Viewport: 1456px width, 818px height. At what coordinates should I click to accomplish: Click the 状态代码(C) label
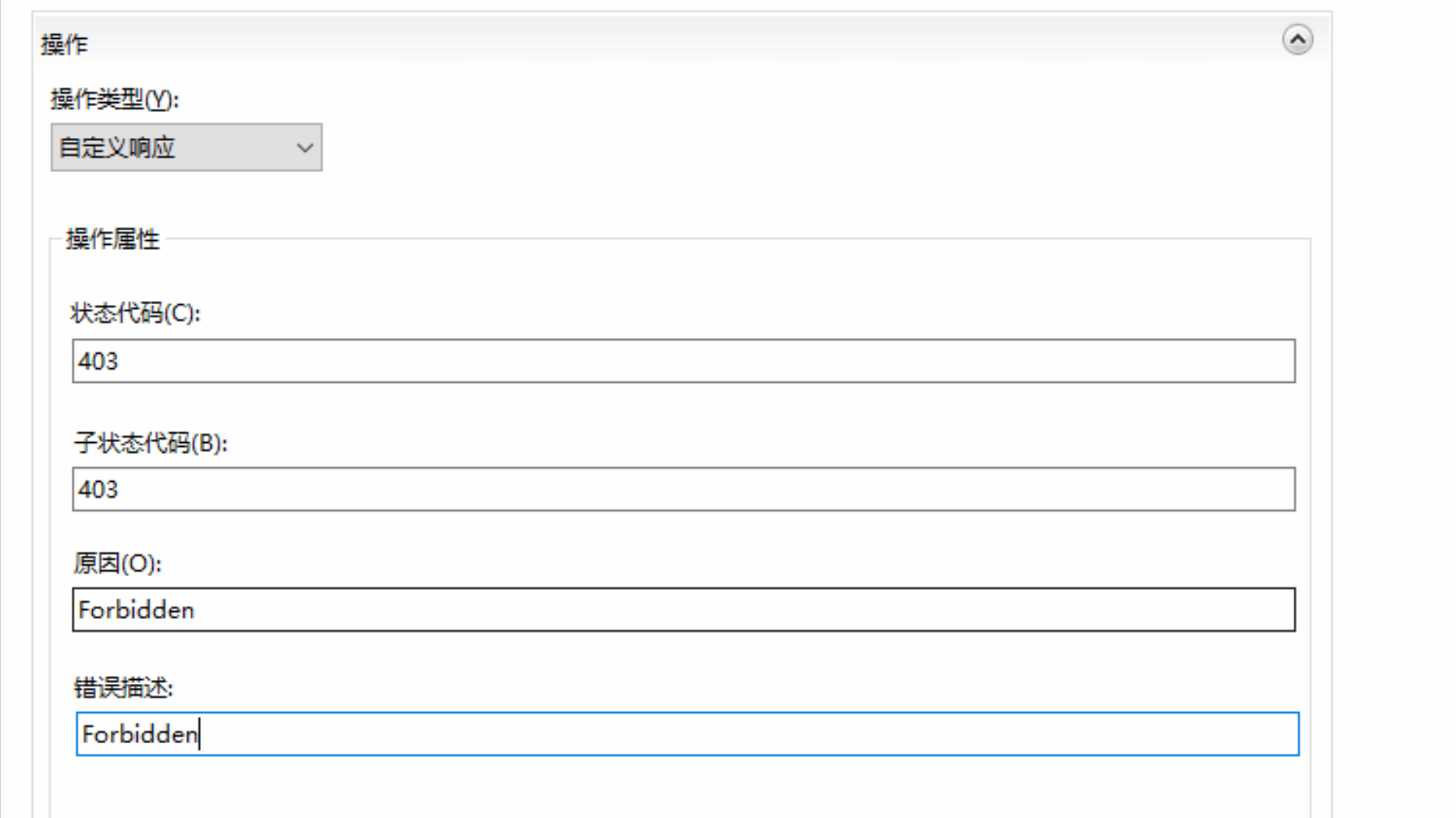click(136, 313)
